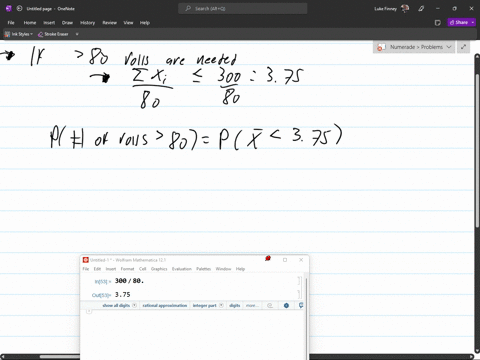Switch to the Draw tab
The width and height of the screenshot is (480, 360).
[67, 23]
